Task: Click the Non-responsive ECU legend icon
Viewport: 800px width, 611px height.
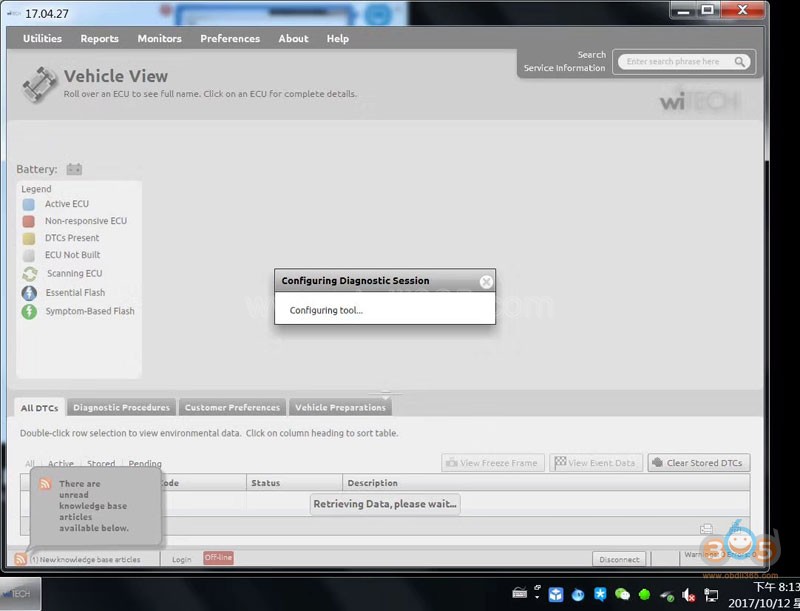Action: coord(30,221)
